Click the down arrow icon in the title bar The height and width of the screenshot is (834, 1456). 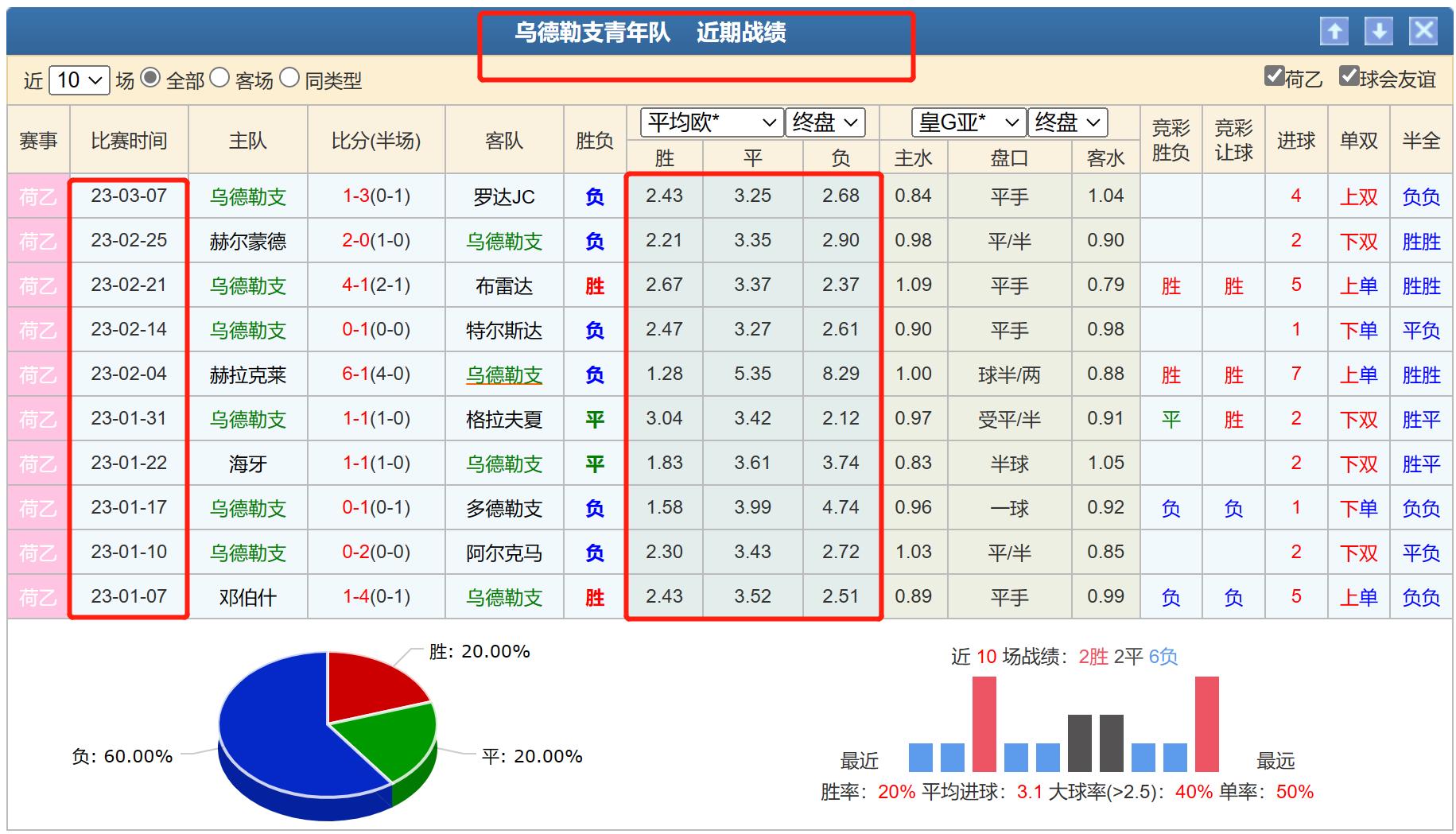tap(1379, 32)
